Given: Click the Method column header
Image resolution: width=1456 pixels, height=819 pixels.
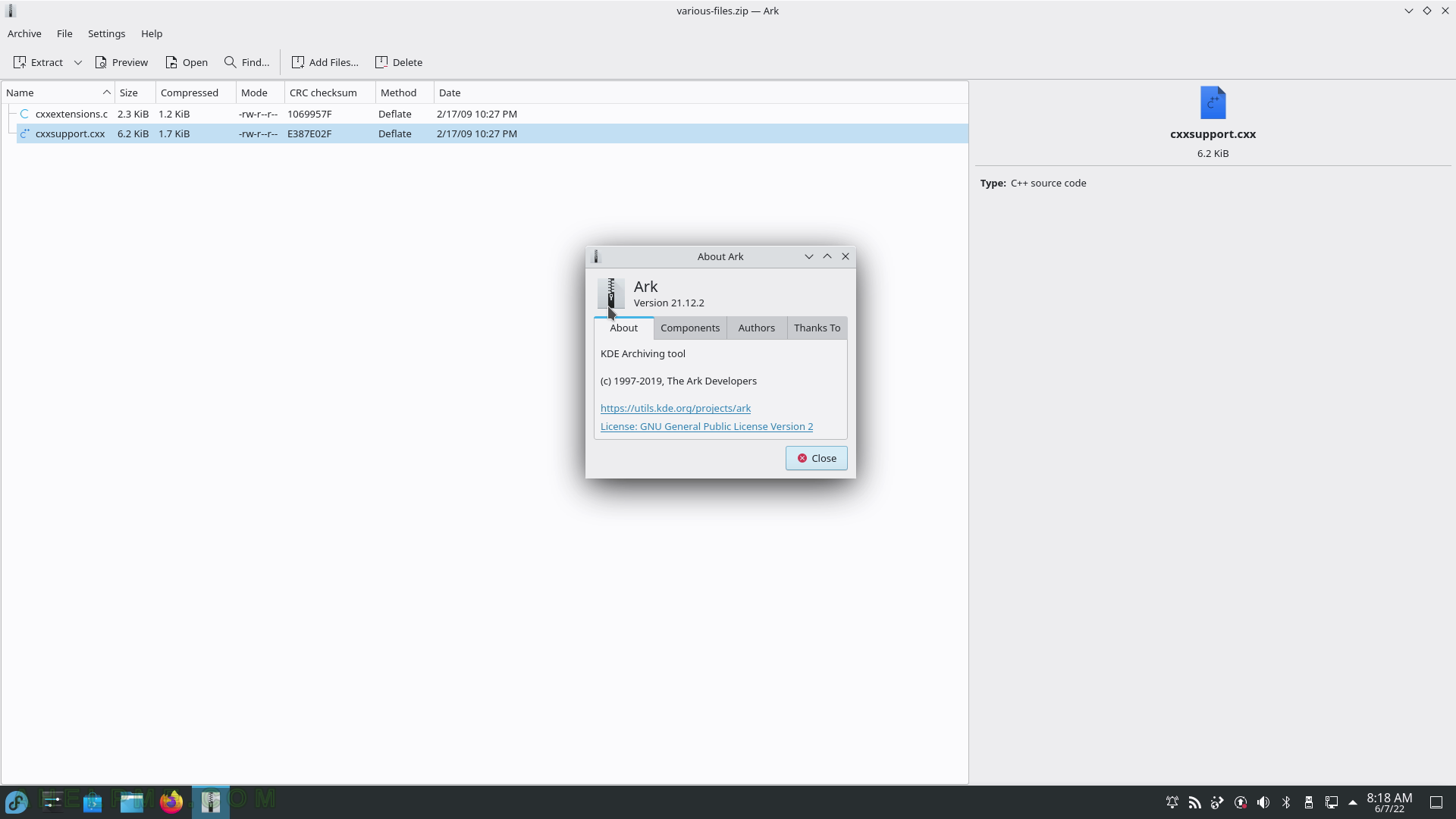Looking at the screenshot, I should [x=405, y=93].
